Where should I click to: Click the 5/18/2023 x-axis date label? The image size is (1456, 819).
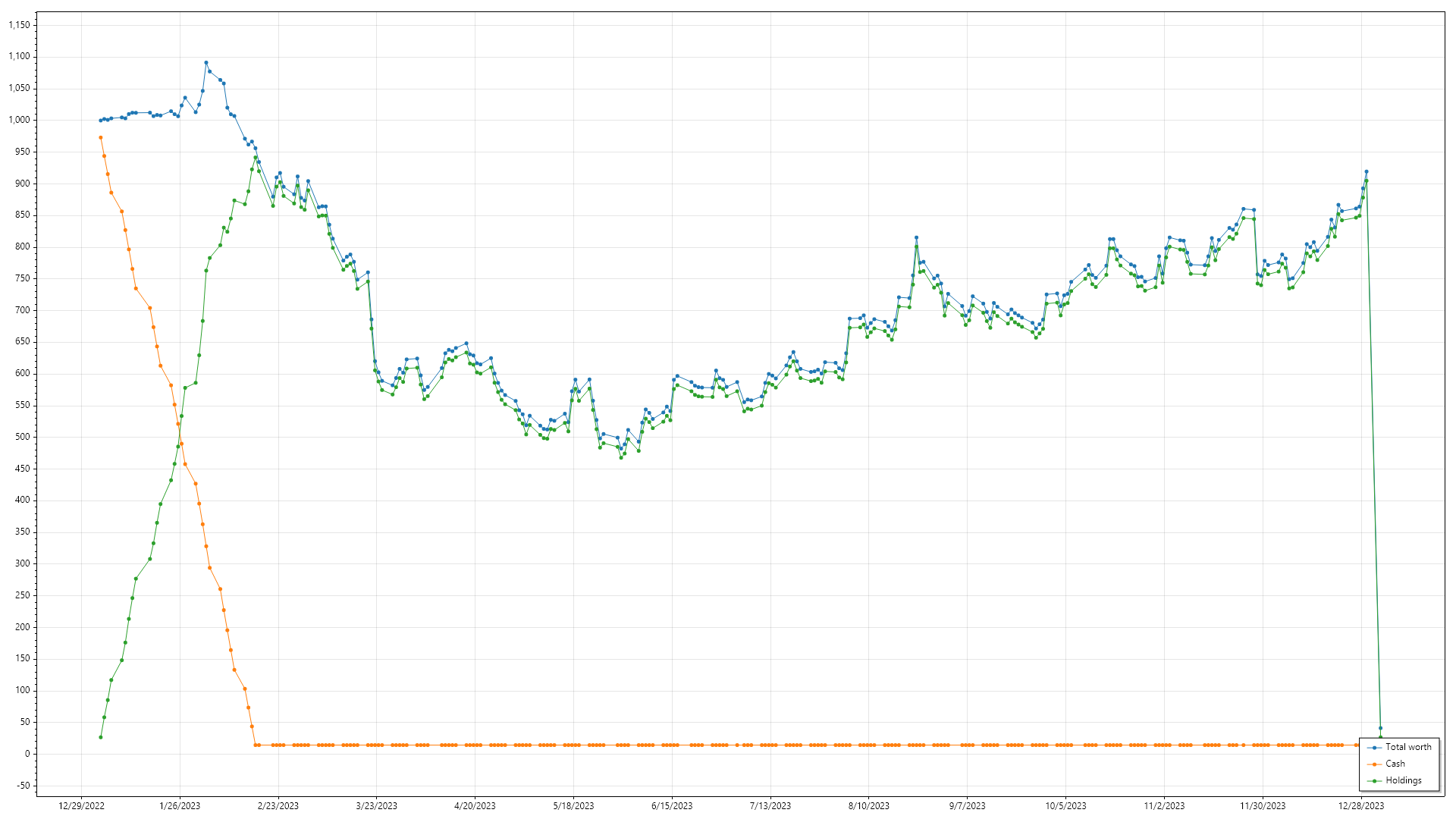tap(573, 806)
